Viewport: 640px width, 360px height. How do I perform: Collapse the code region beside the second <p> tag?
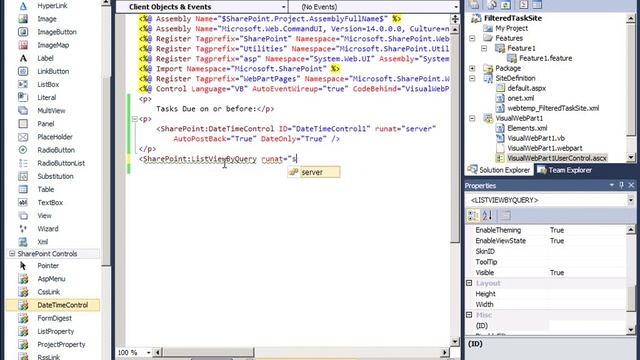coord(134,119)
